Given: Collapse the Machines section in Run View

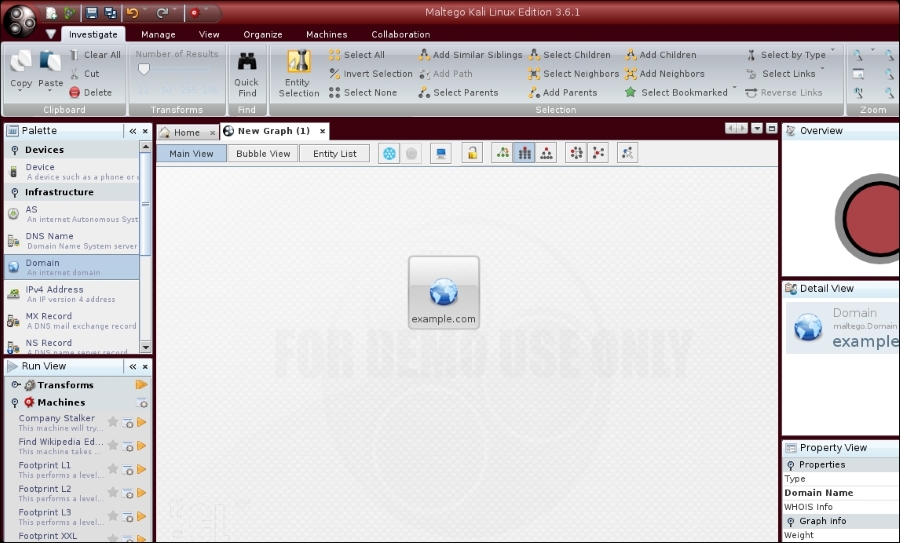Looking at the screenshot, I should [15, 402].
